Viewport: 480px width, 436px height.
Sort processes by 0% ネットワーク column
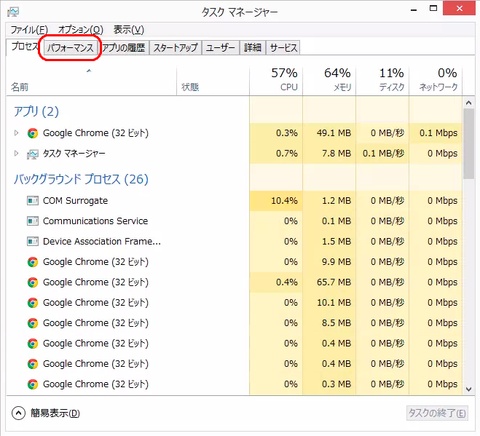click(x=436, y=81)
